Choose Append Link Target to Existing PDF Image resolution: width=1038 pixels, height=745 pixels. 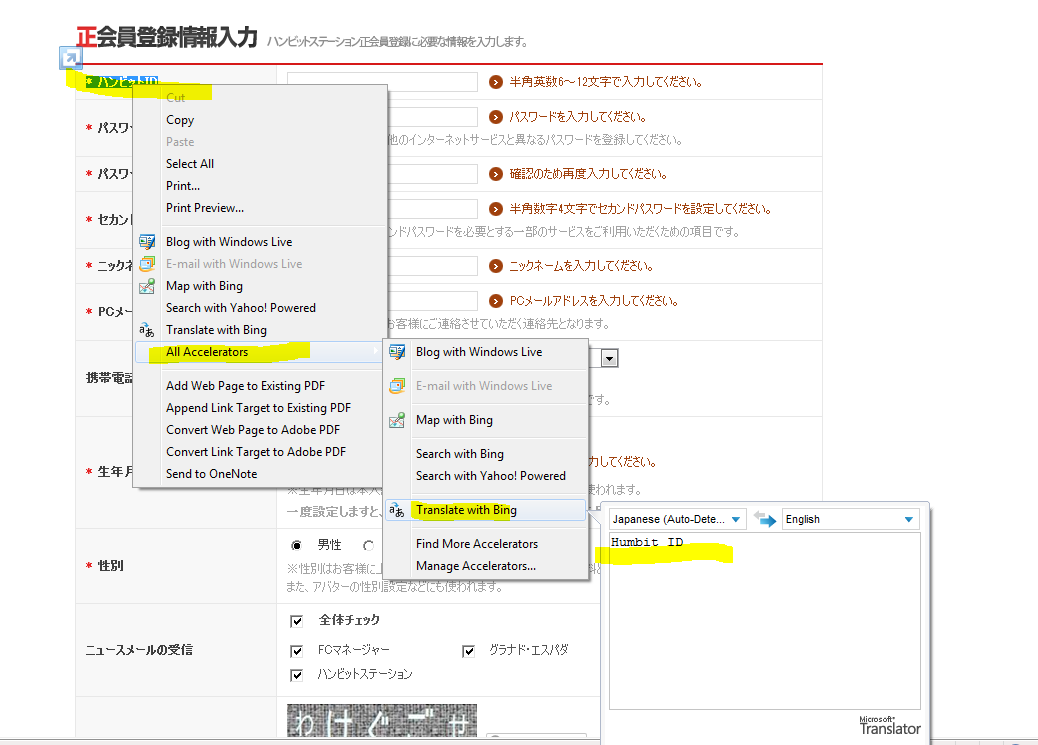[258, 408]
